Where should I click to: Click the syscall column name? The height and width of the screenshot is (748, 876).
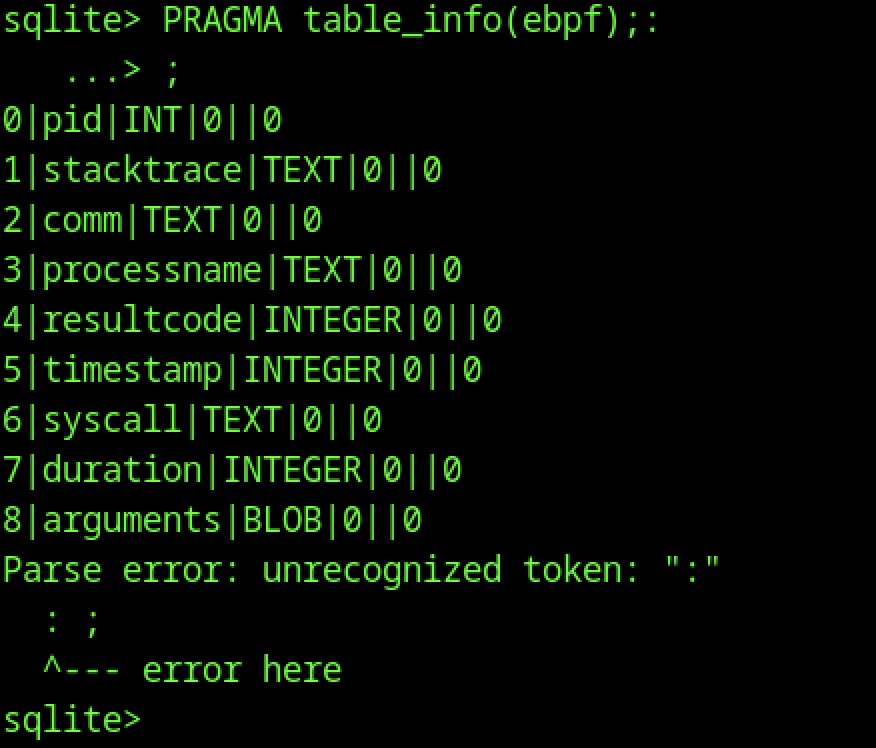point(112,420)
